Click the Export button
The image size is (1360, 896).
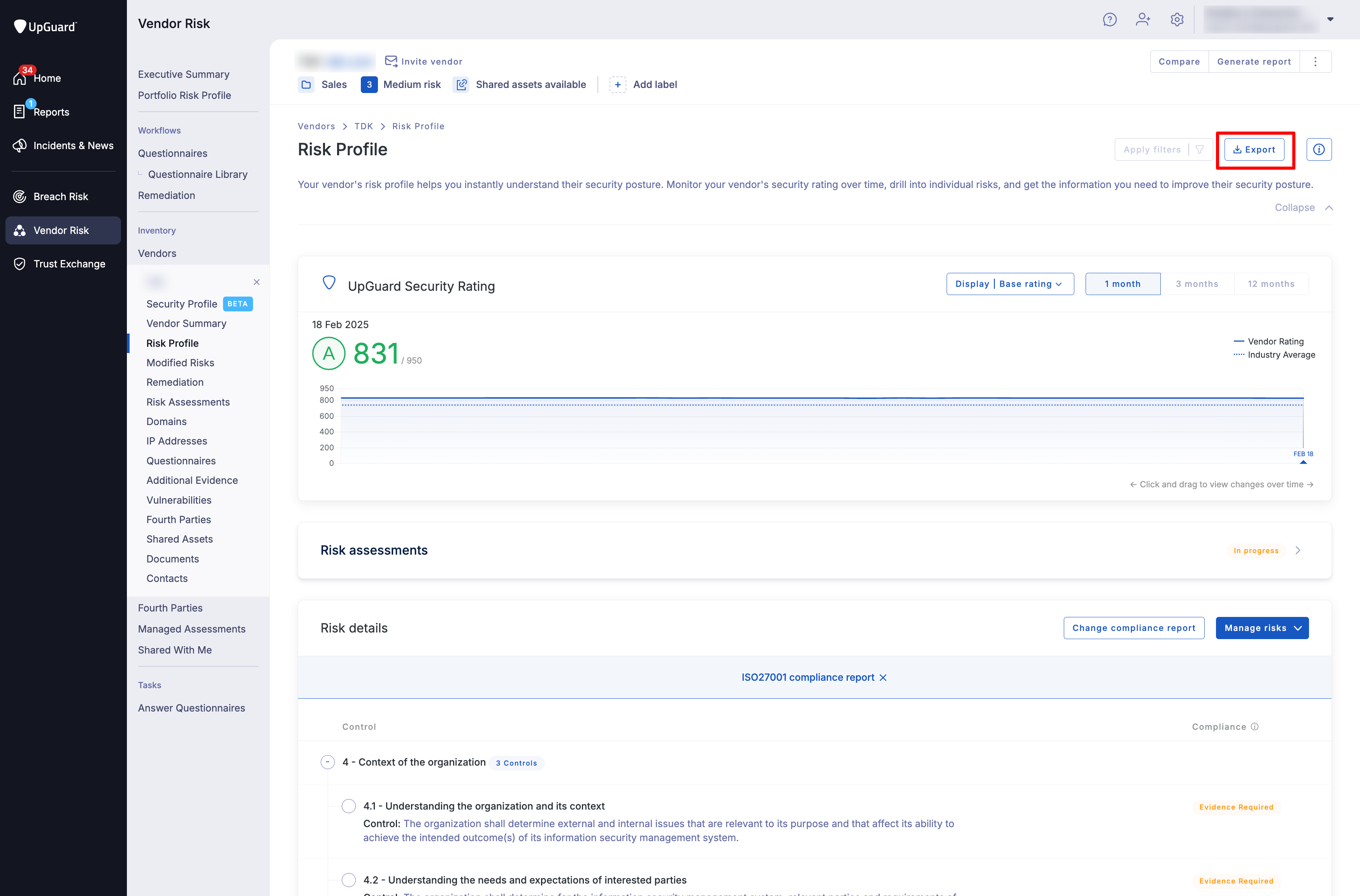tap(1254, 150)
